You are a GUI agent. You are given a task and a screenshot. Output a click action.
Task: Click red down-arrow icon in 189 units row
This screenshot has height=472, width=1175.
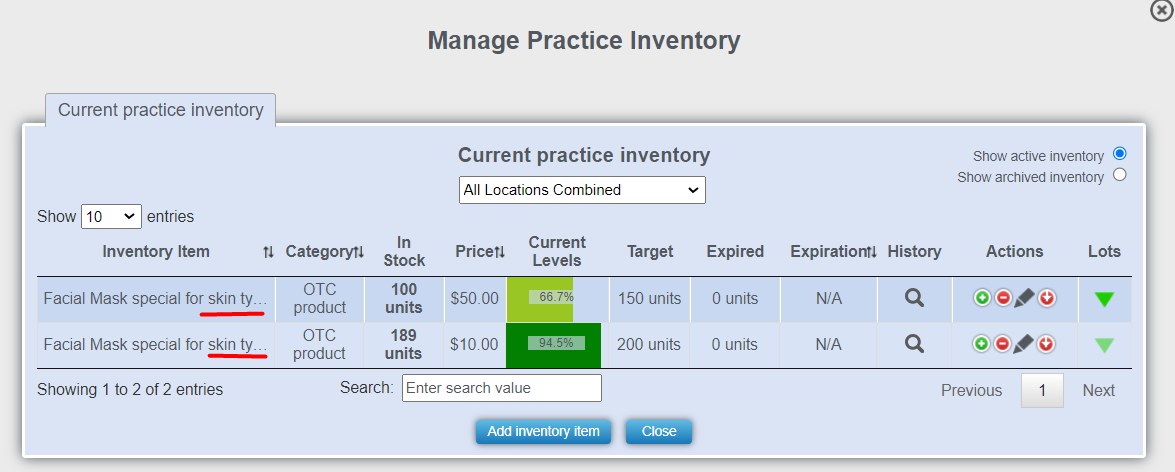point(1046,344)
